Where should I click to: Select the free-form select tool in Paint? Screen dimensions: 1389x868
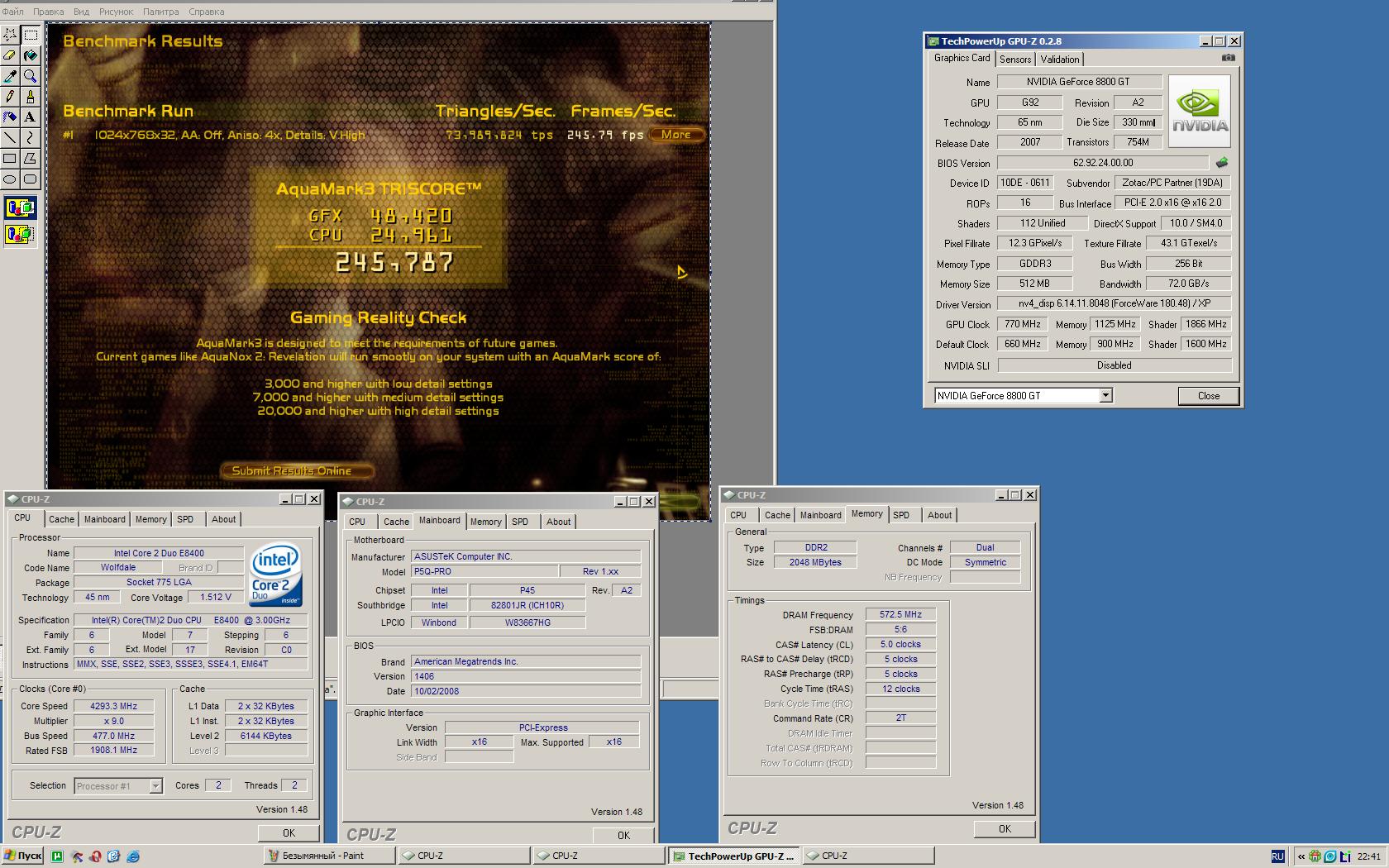10,34
